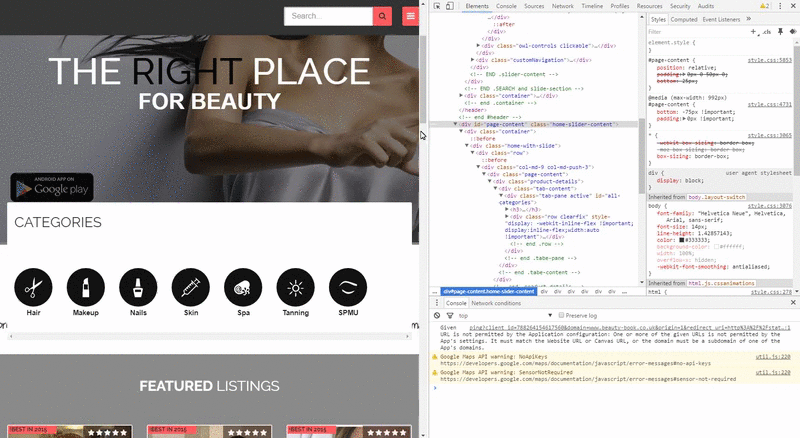The width and height of the screenshot is (800, 438).
Task: Click the animations diamond icon in Styles
Action: coord(792,32)
